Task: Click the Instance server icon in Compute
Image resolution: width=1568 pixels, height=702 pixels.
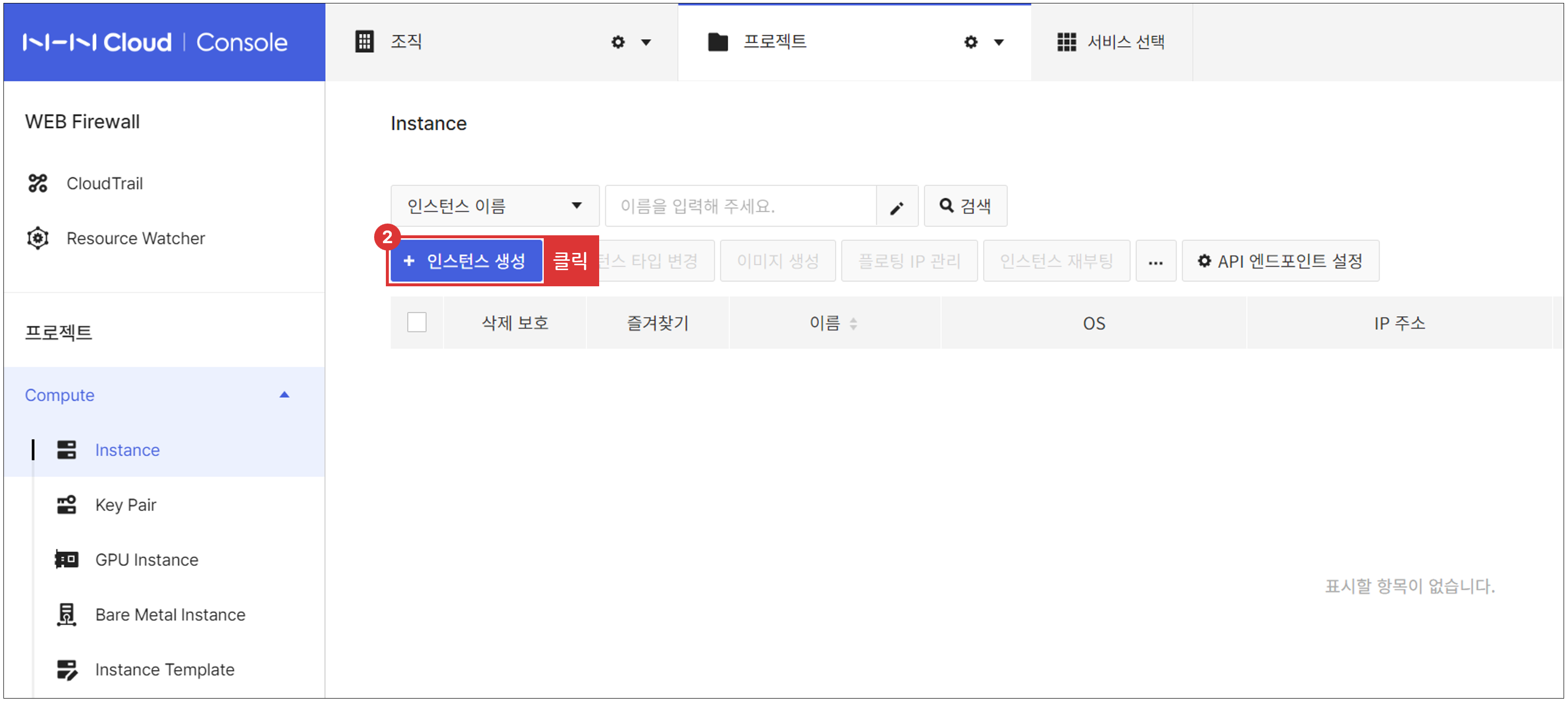Action: point(67,450)
